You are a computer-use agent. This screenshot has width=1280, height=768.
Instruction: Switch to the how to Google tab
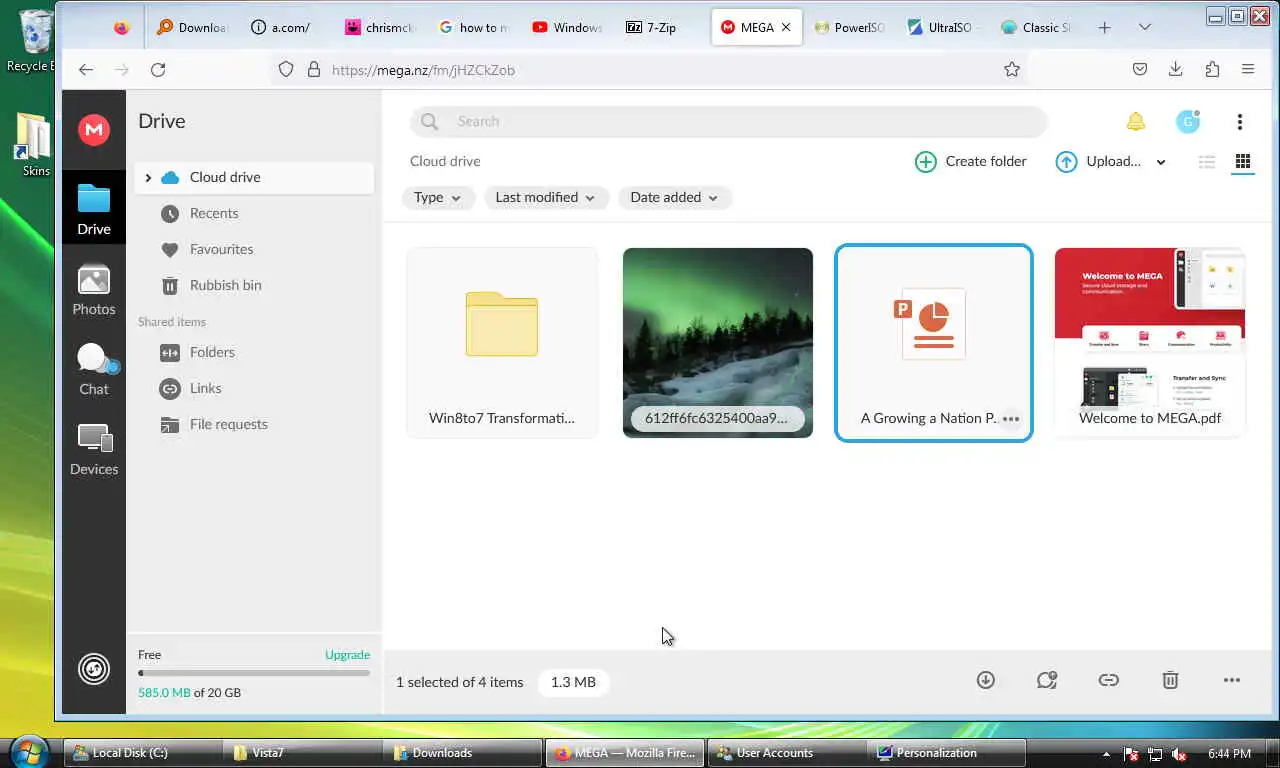pyautogui.click(x=473, y=27)
